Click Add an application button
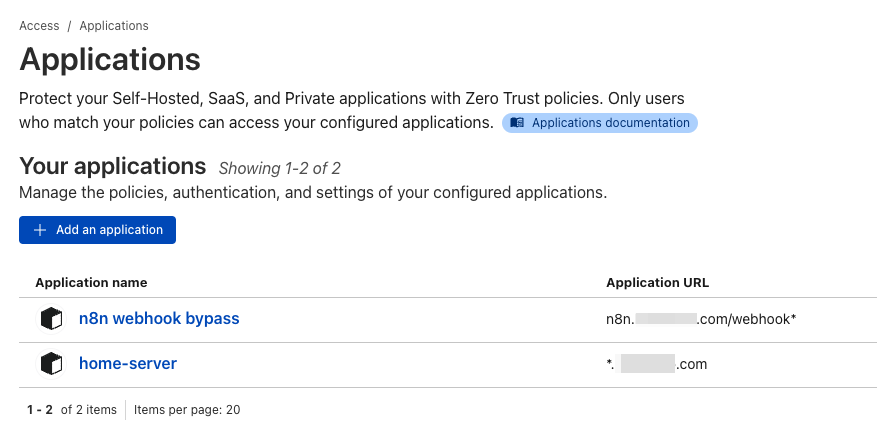Viewport: 877px width, 432px height. coord(97,230)
